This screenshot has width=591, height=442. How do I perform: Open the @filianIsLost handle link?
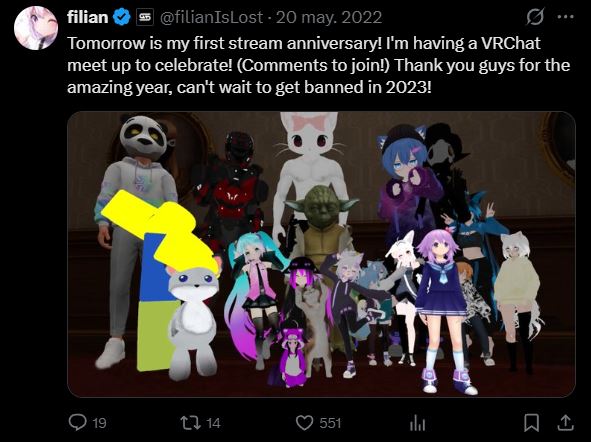[211, 17]
